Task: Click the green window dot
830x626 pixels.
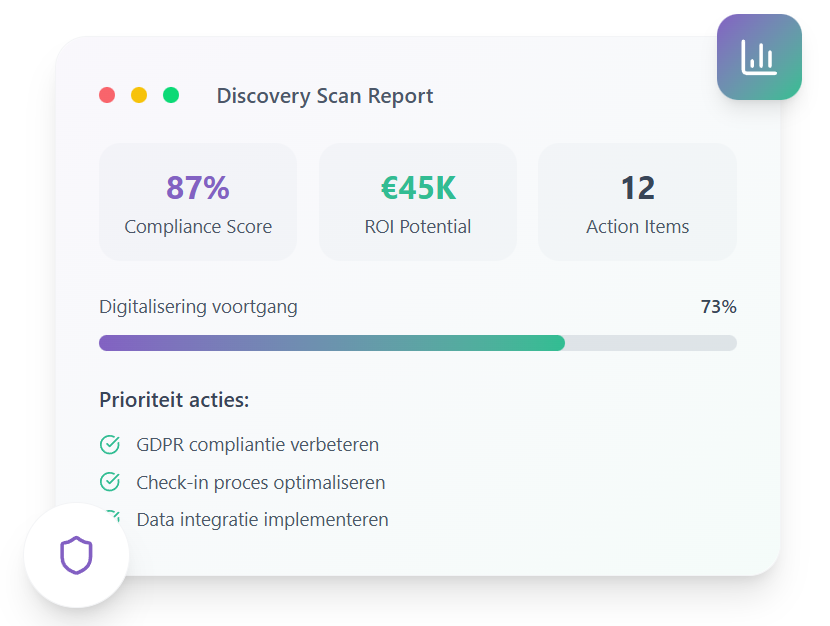Action: [x=171, y=96]
